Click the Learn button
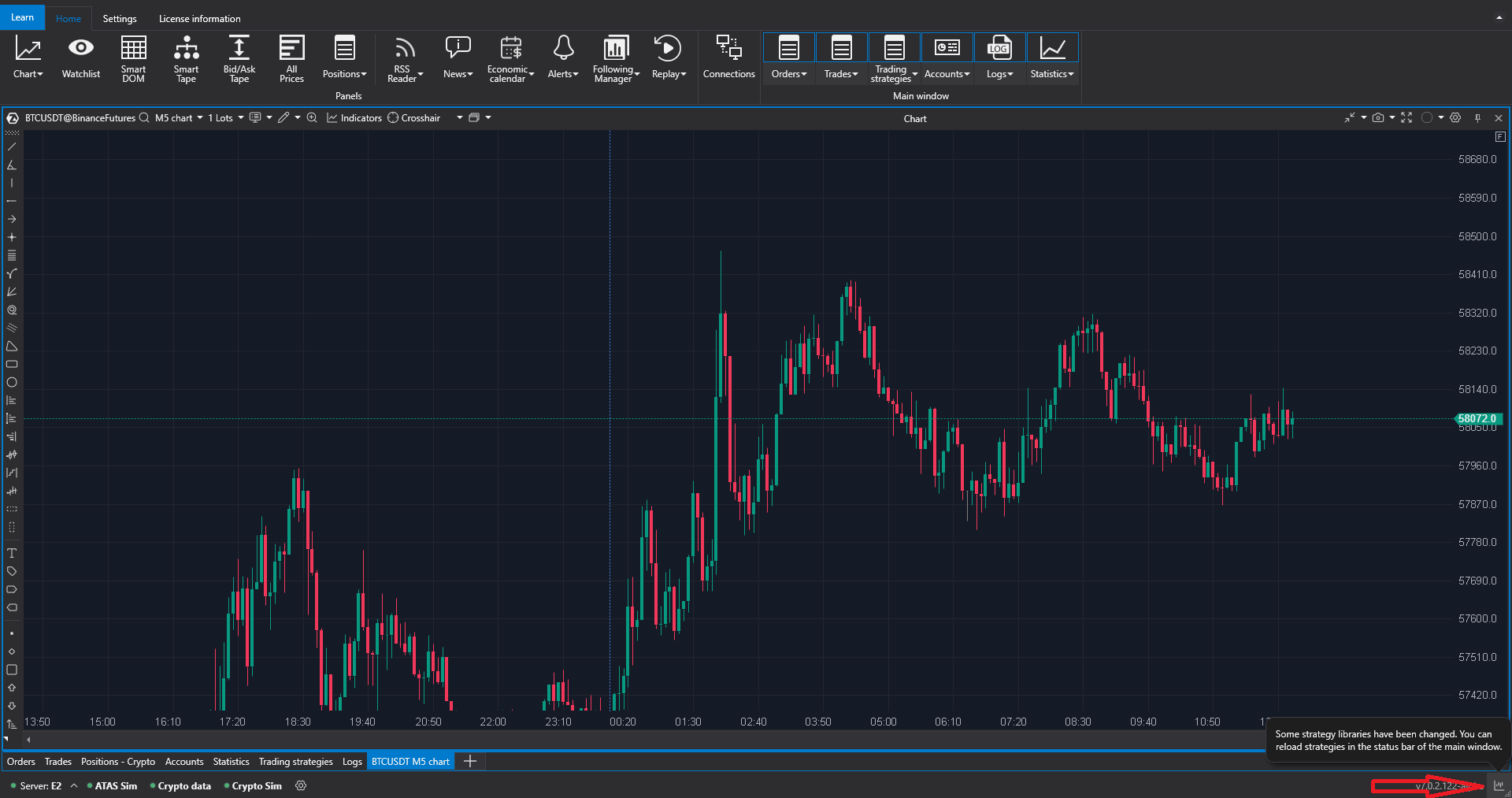Image resolution: width=1512 pixels, height=798 pixels. click(x=23, y=17)
